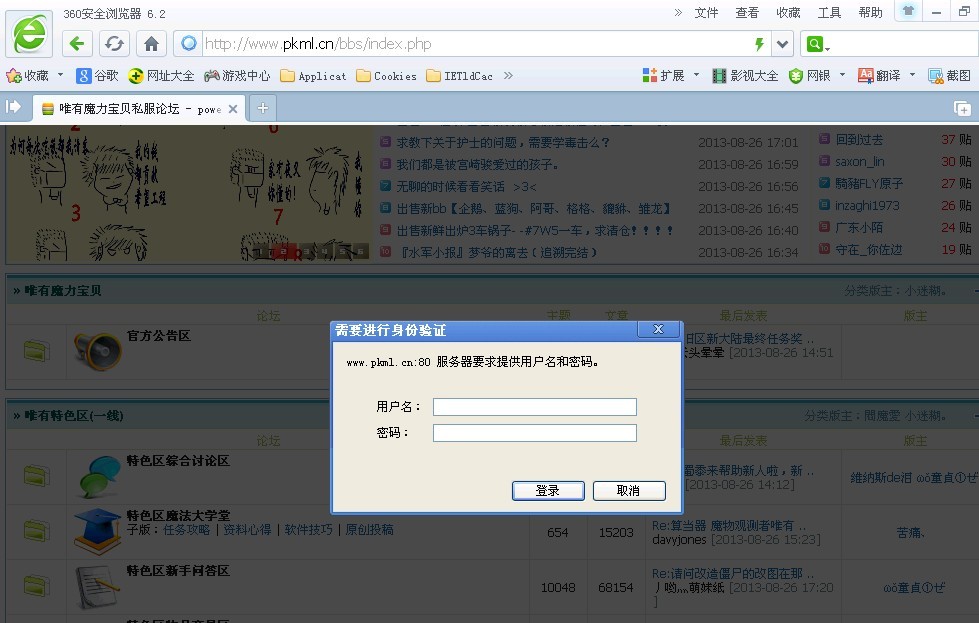Open 影视大全 from the toolbar
Screen dimensions: 979x623
point(745,75)
